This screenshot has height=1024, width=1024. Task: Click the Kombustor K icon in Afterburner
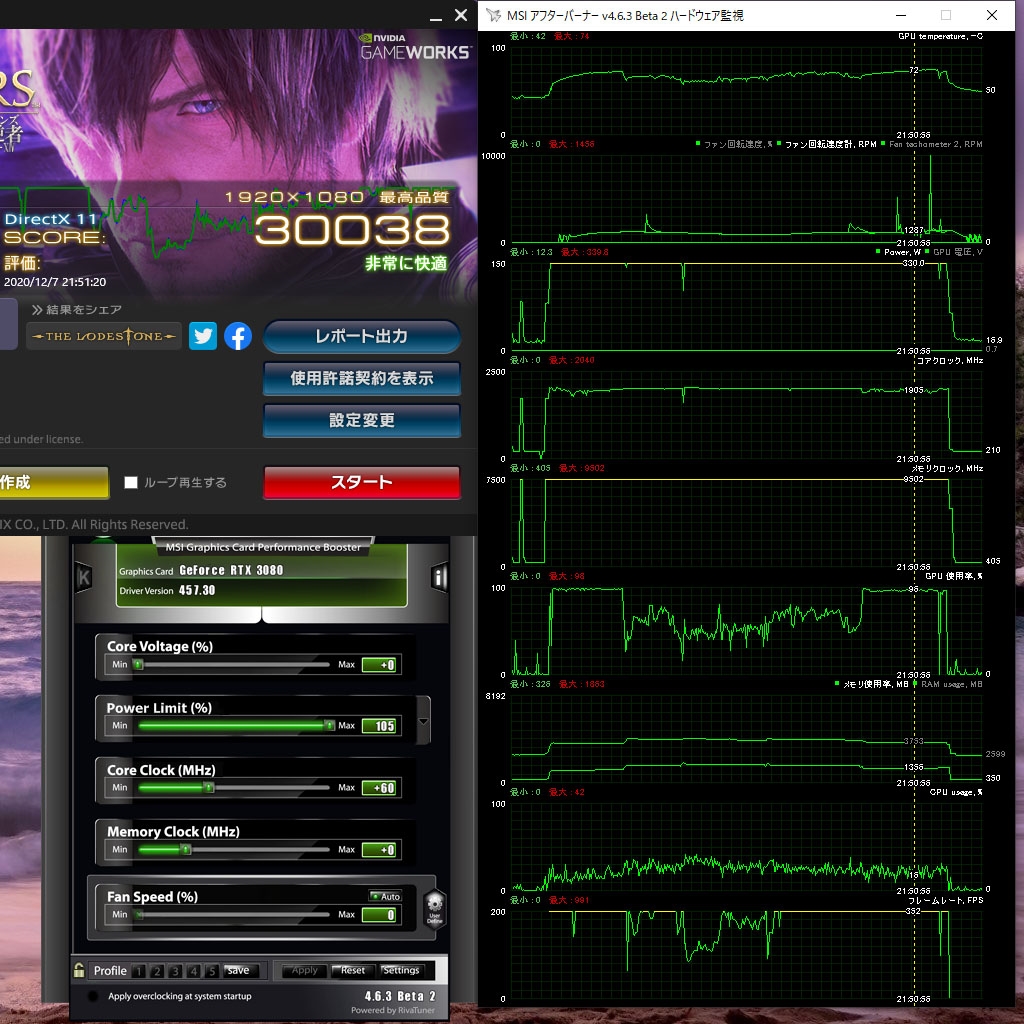(x=84, y=577)
